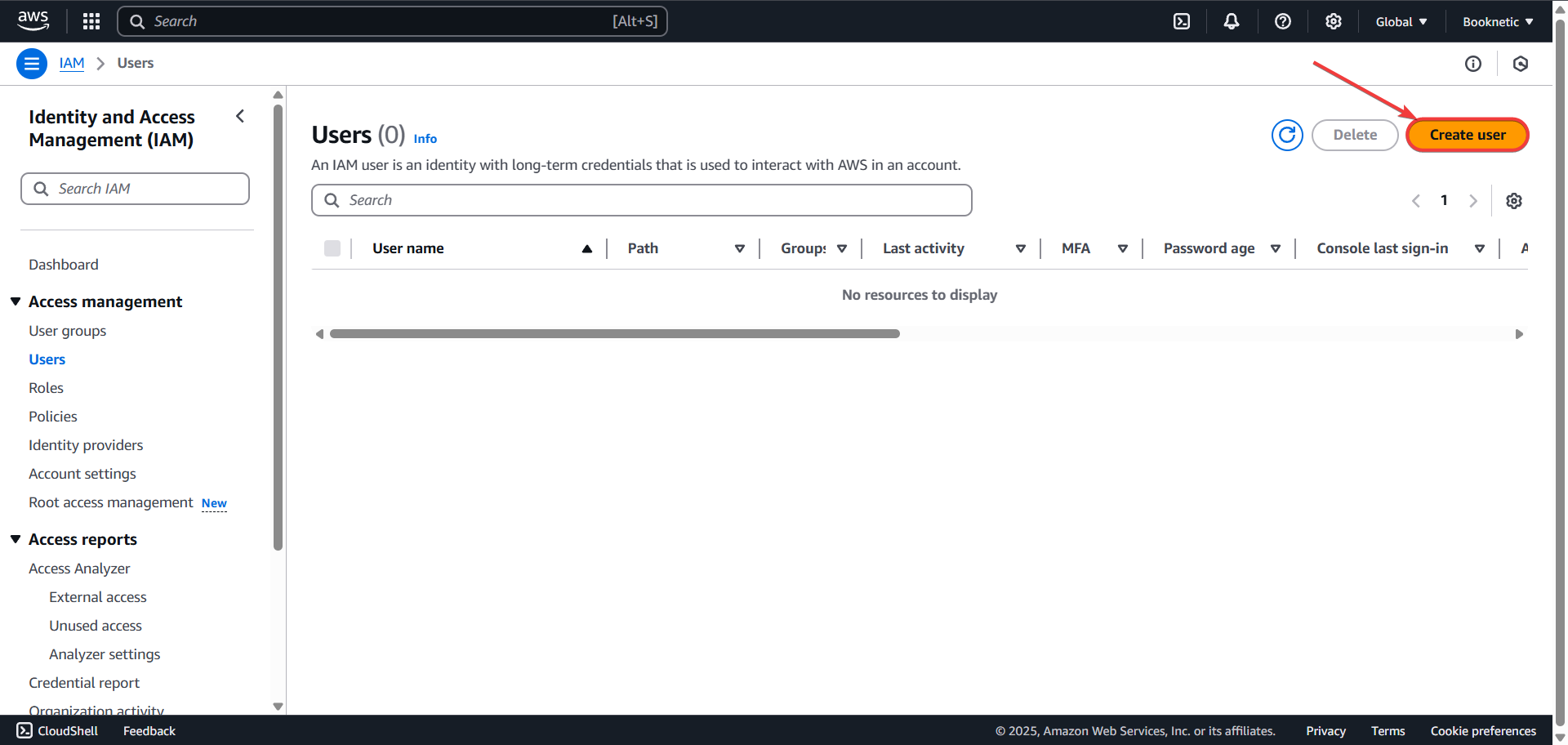Open Cookie preferences in footer
Image resolution: width=1568 pixels, height=745 pixels.
[1483, 730]
